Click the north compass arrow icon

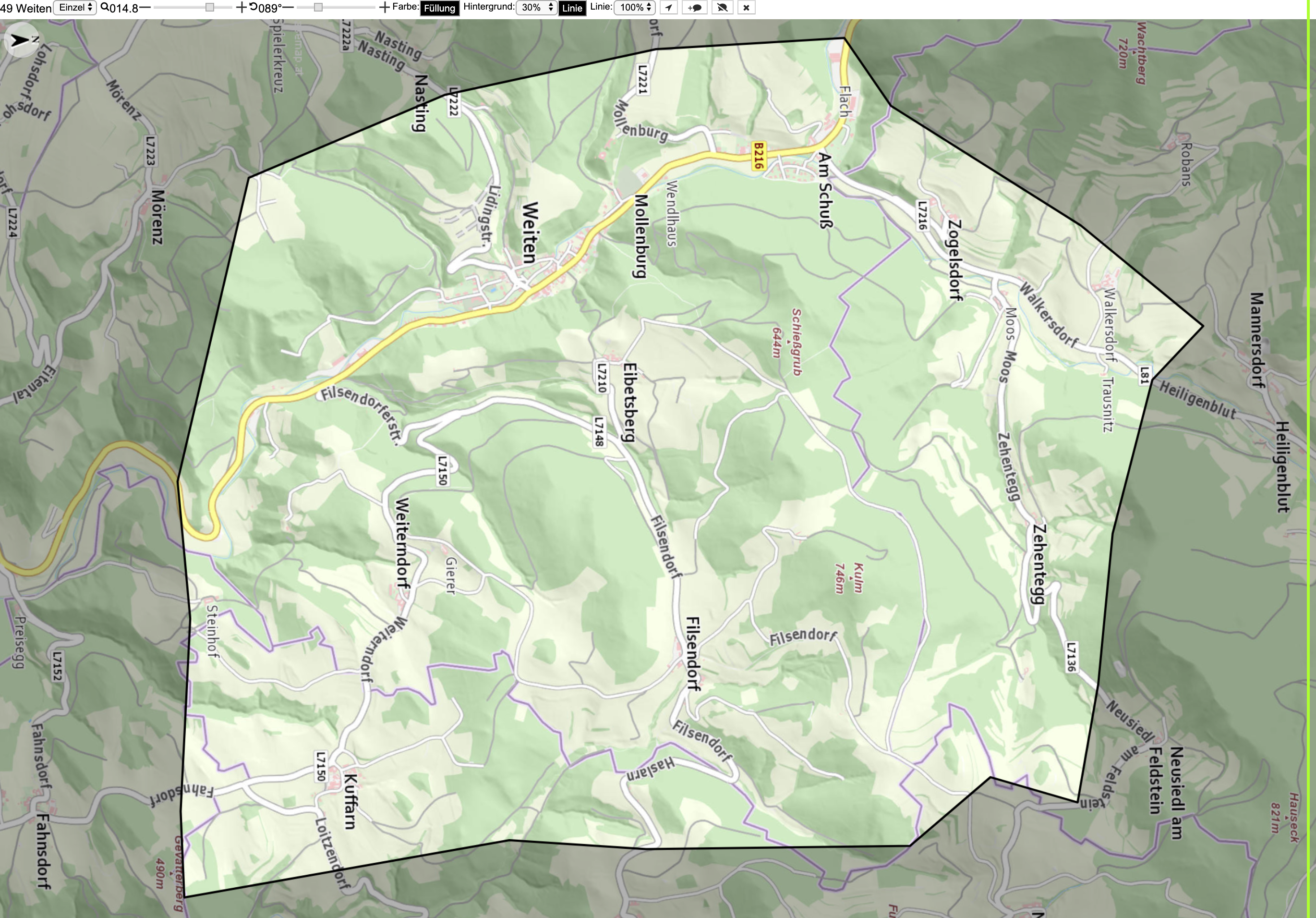[21, 39]
